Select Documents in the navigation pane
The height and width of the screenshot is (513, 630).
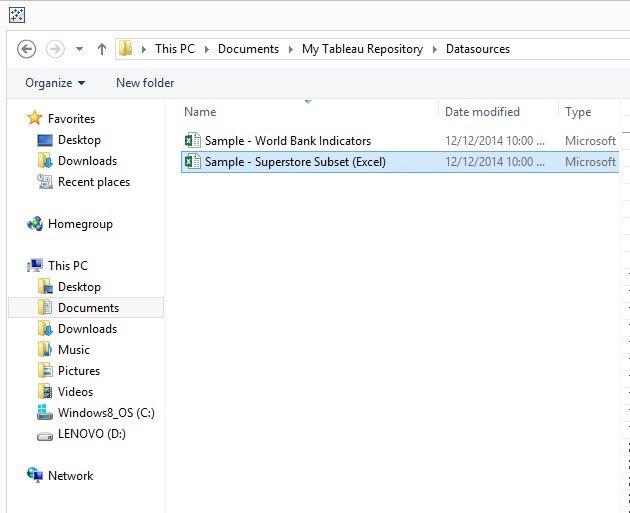[x=88, y=308]
